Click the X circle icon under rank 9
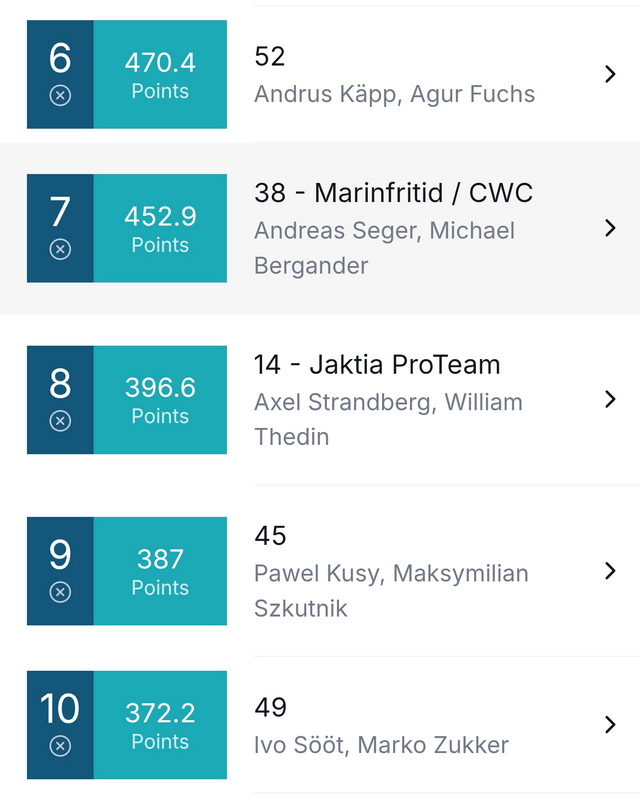640x800 pixels. click(60, 592)
